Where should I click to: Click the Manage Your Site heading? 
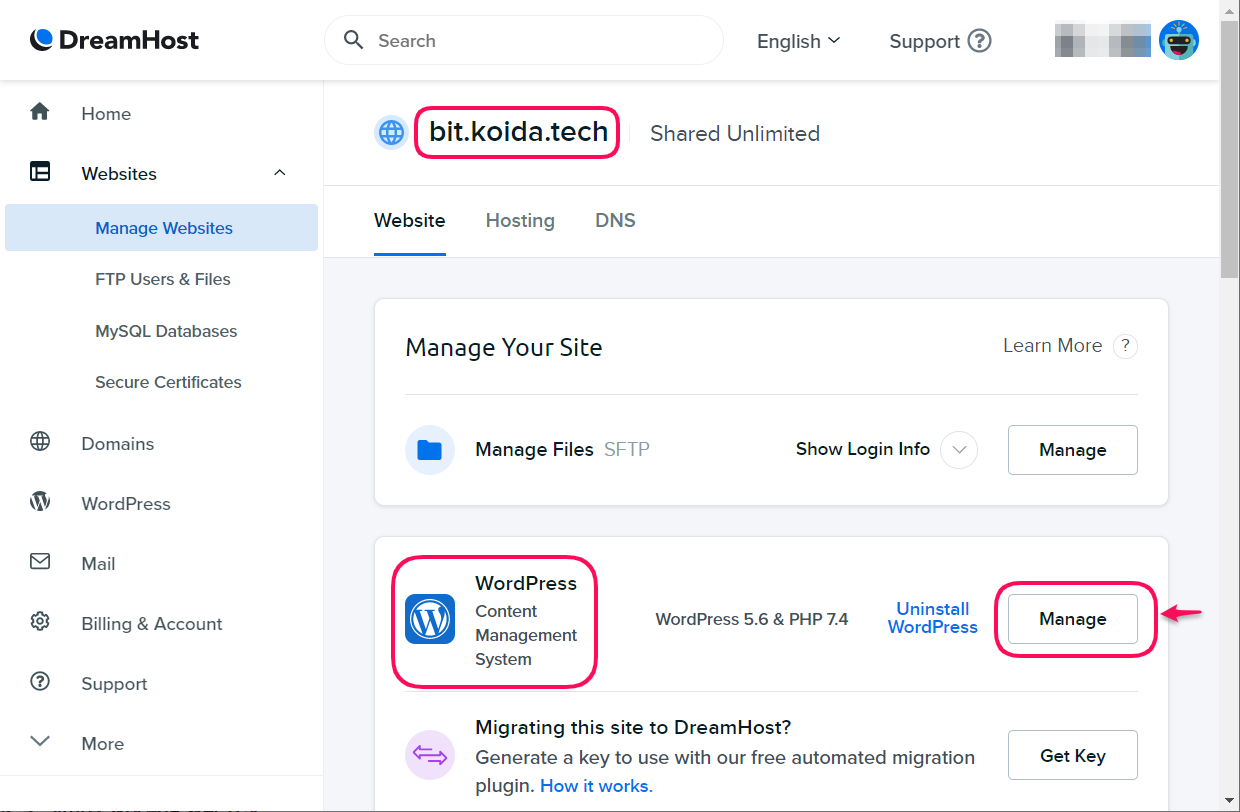coord(504,348)
